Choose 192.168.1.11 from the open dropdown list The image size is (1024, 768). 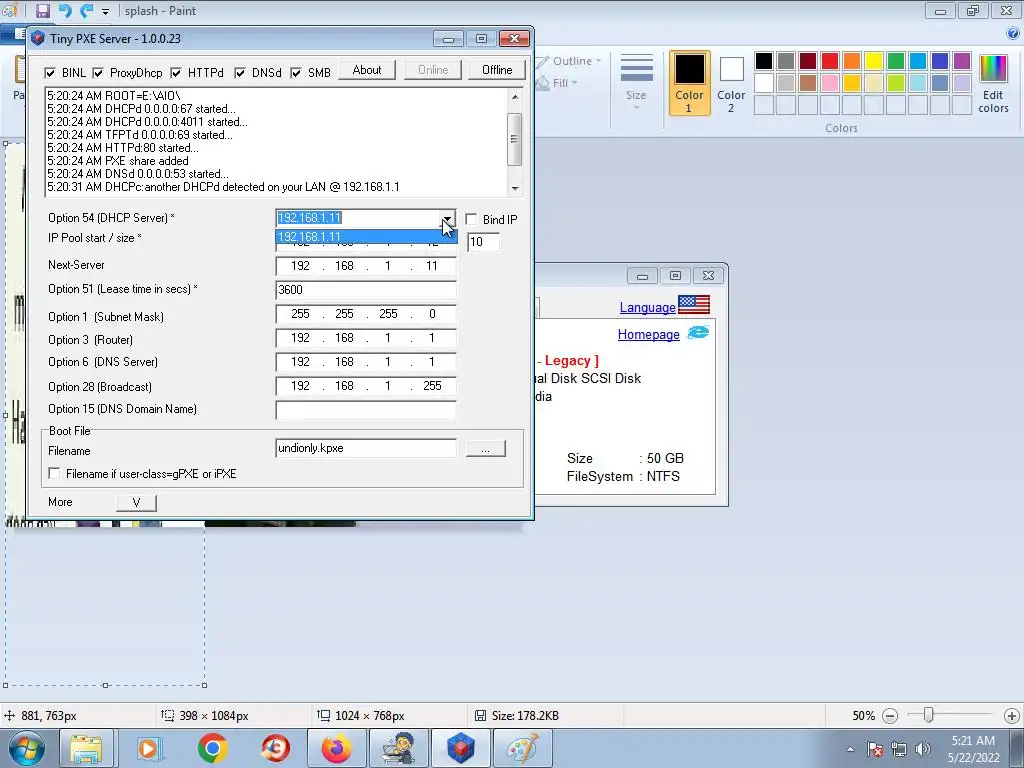click(366, 236)
